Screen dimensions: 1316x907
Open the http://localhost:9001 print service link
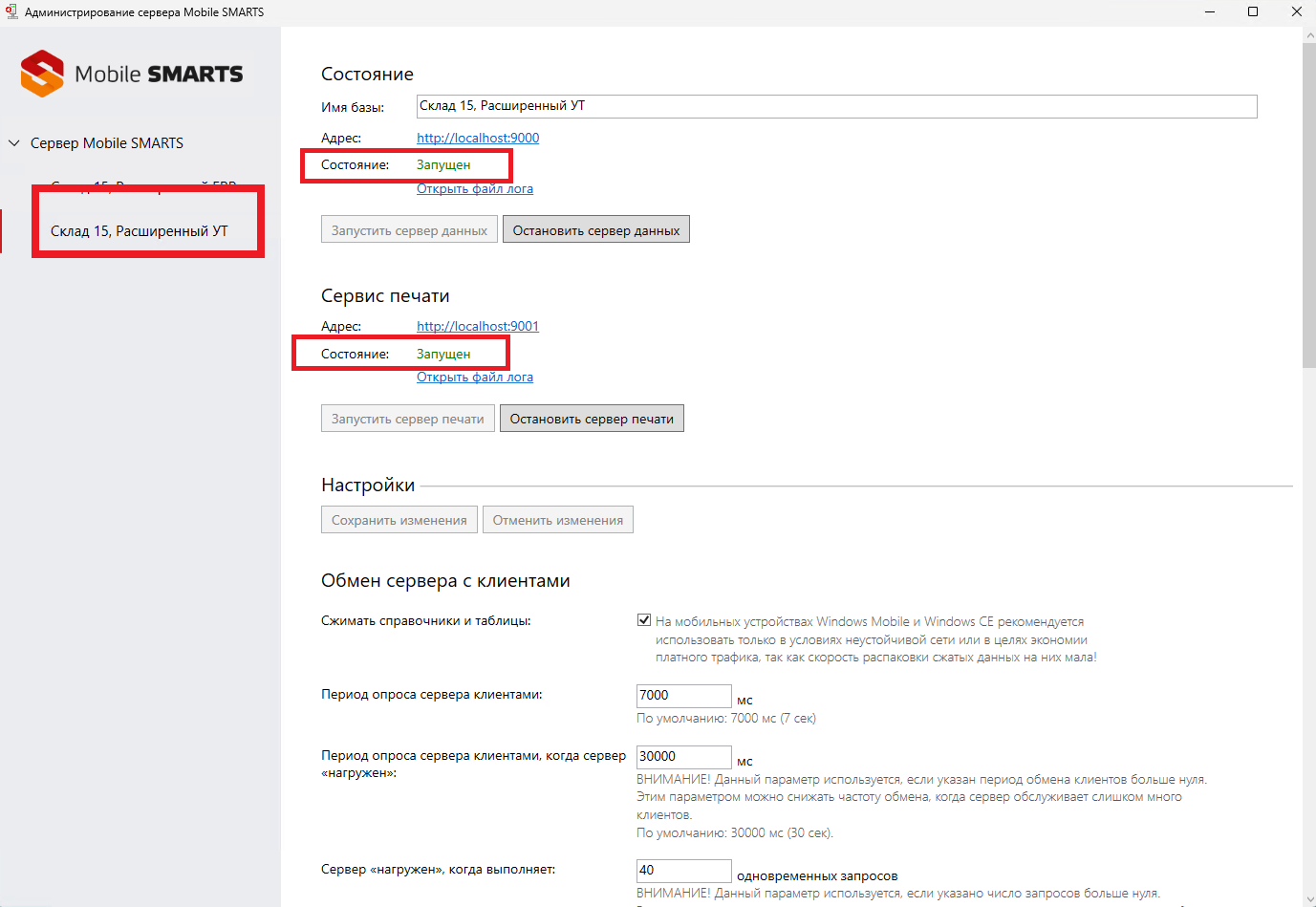pos(478,326)
